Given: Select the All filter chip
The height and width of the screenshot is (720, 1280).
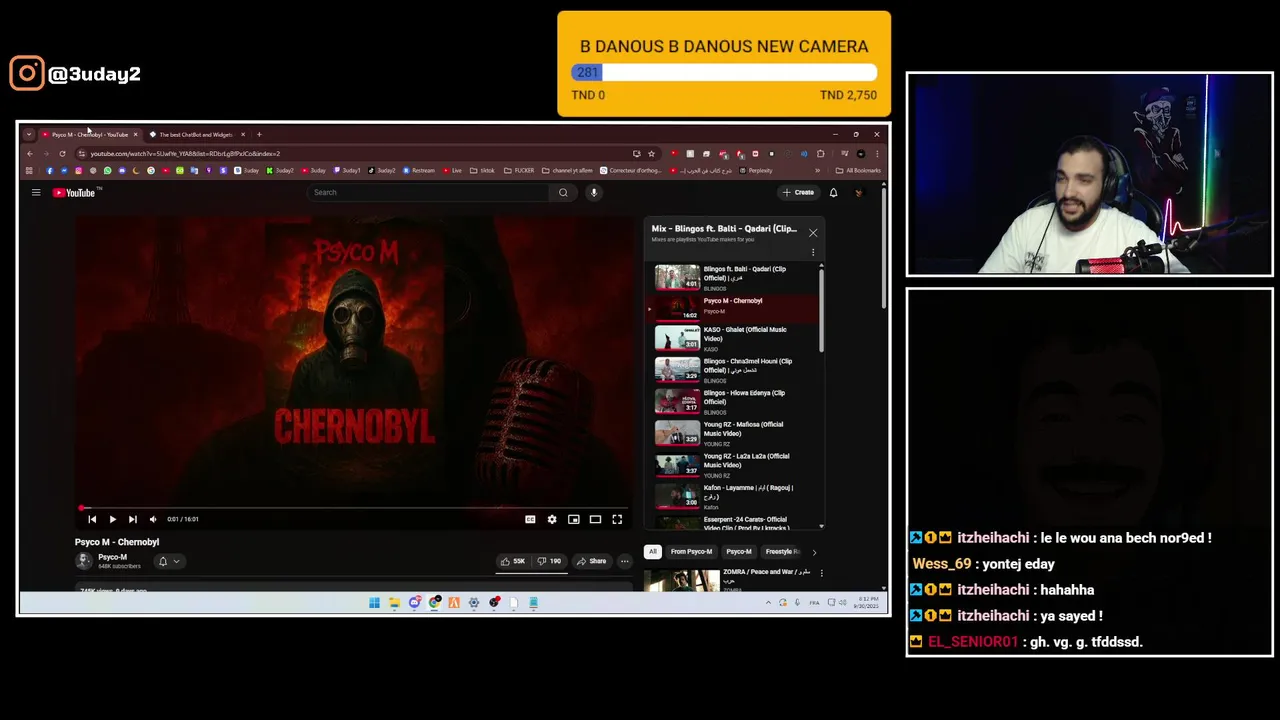Looking at the screenshot, I should click(x=653, y=552).
